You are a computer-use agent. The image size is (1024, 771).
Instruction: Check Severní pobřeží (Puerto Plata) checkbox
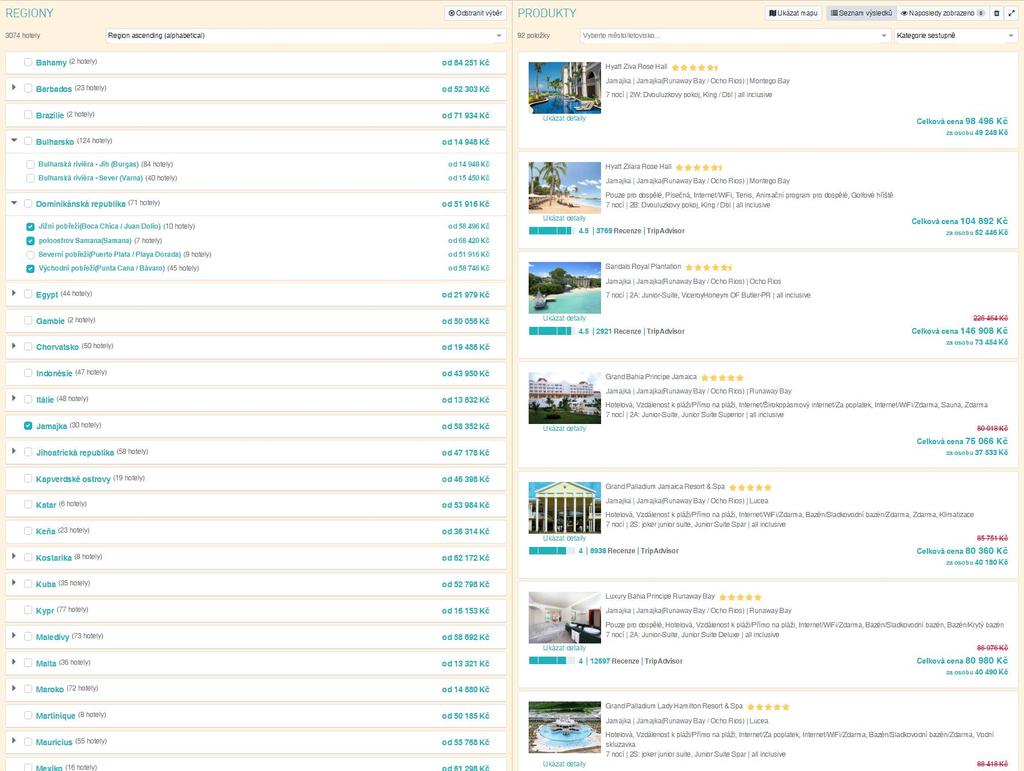pos(30,255)
